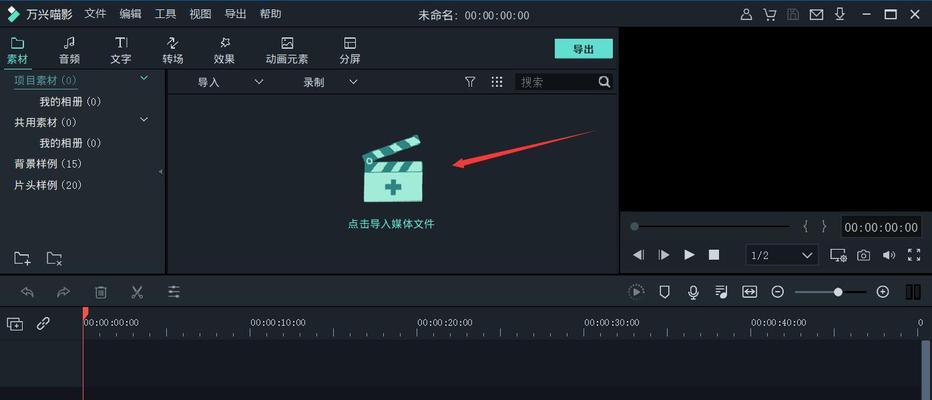Click the undo arrow
932x400 pixels.
[x=27, y=292]
